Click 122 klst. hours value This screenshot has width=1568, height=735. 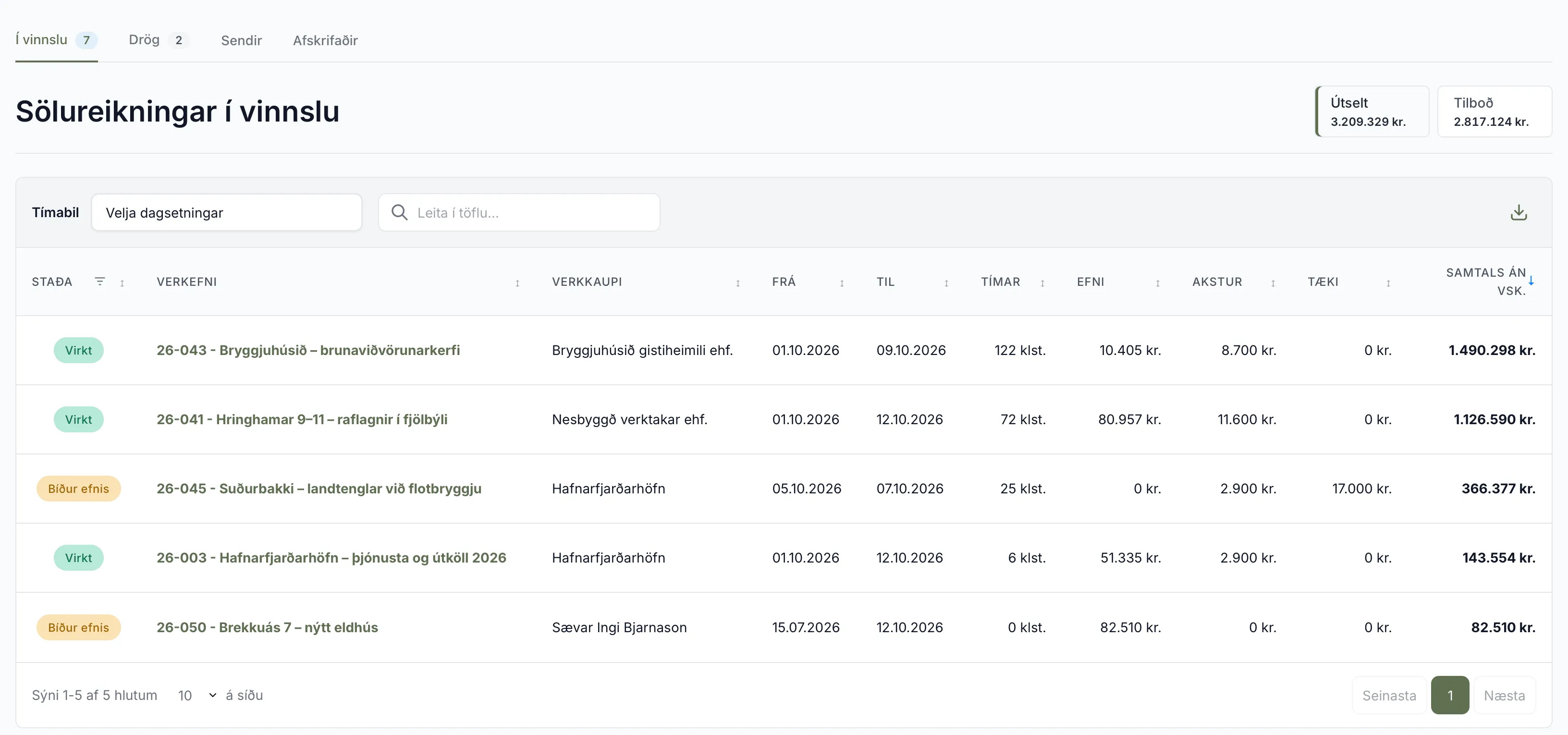pyautogui.click(x=1019, y=350)
